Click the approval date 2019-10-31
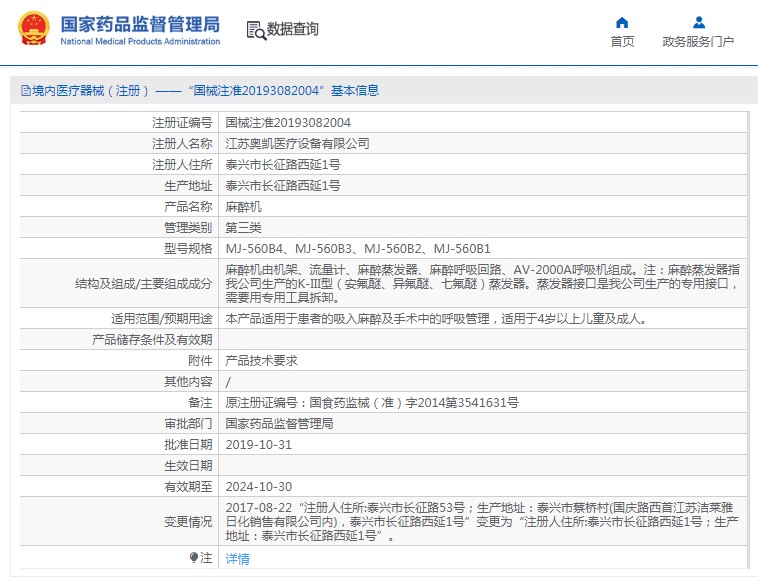 258,445
